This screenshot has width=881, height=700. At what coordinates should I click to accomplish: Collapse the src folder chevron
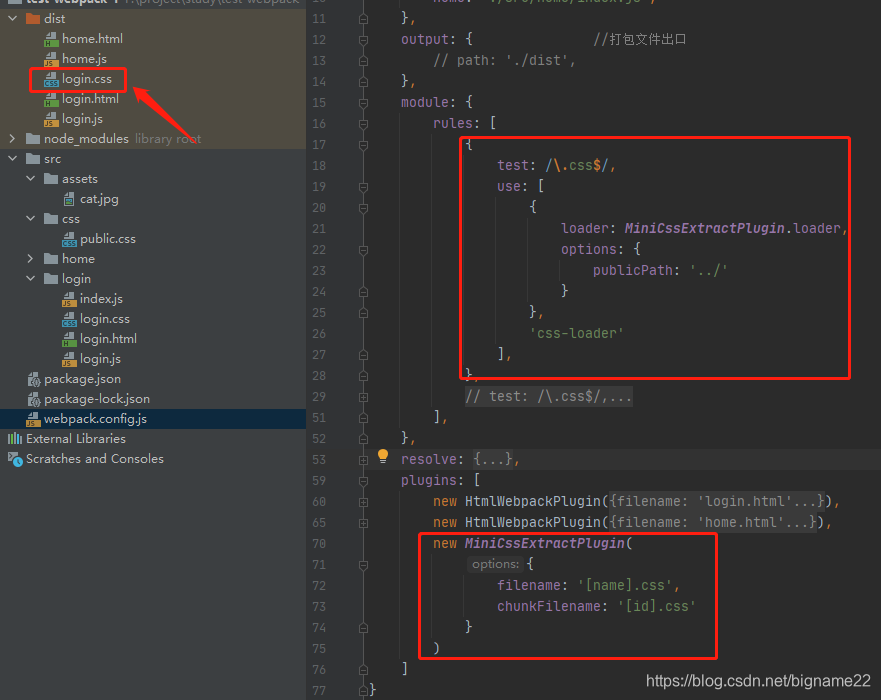pos(12,158)
